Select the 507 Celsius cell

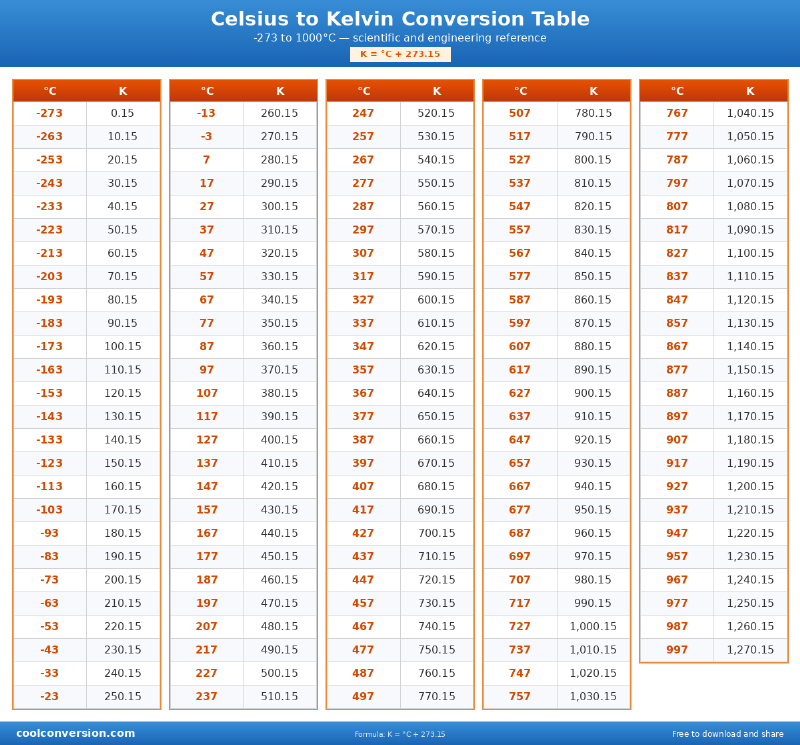[x=520, y=113]
